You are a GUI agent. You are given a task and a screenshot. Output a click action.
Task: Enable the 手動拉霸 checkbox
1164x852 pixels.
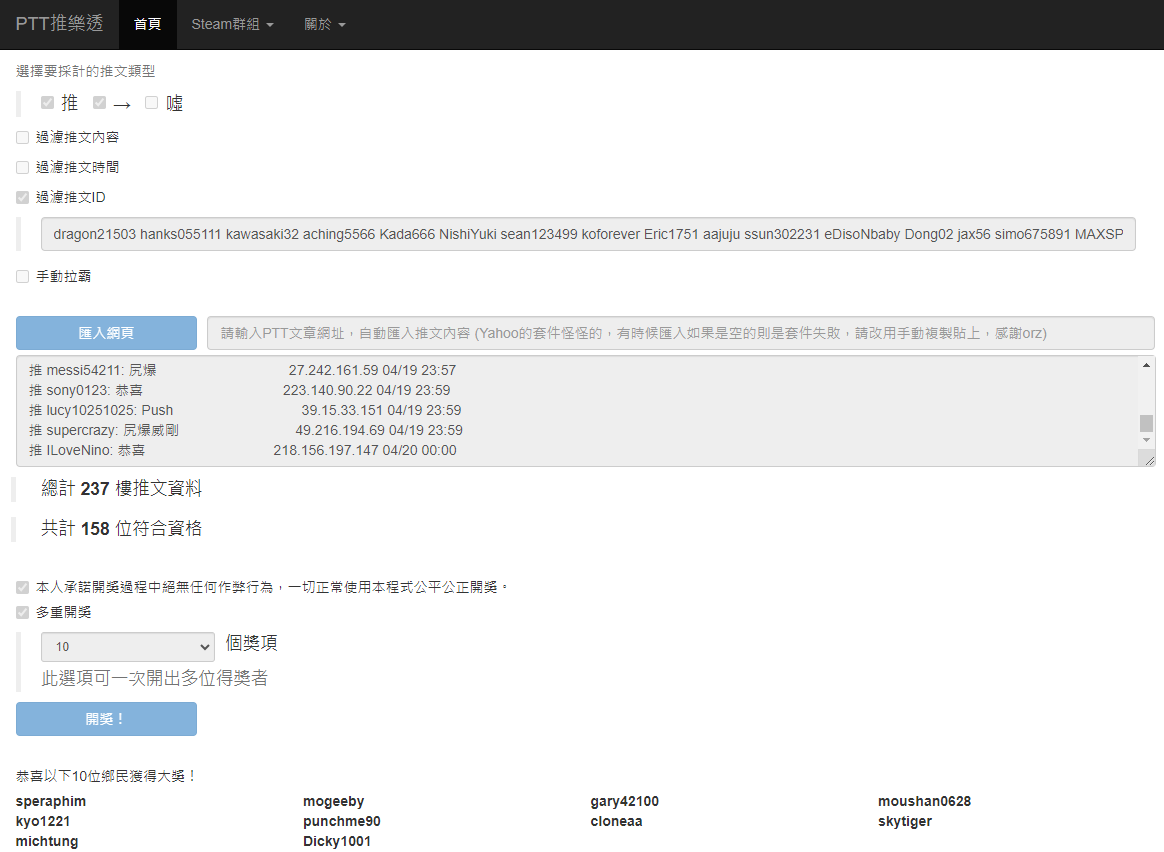click(22, 276)
